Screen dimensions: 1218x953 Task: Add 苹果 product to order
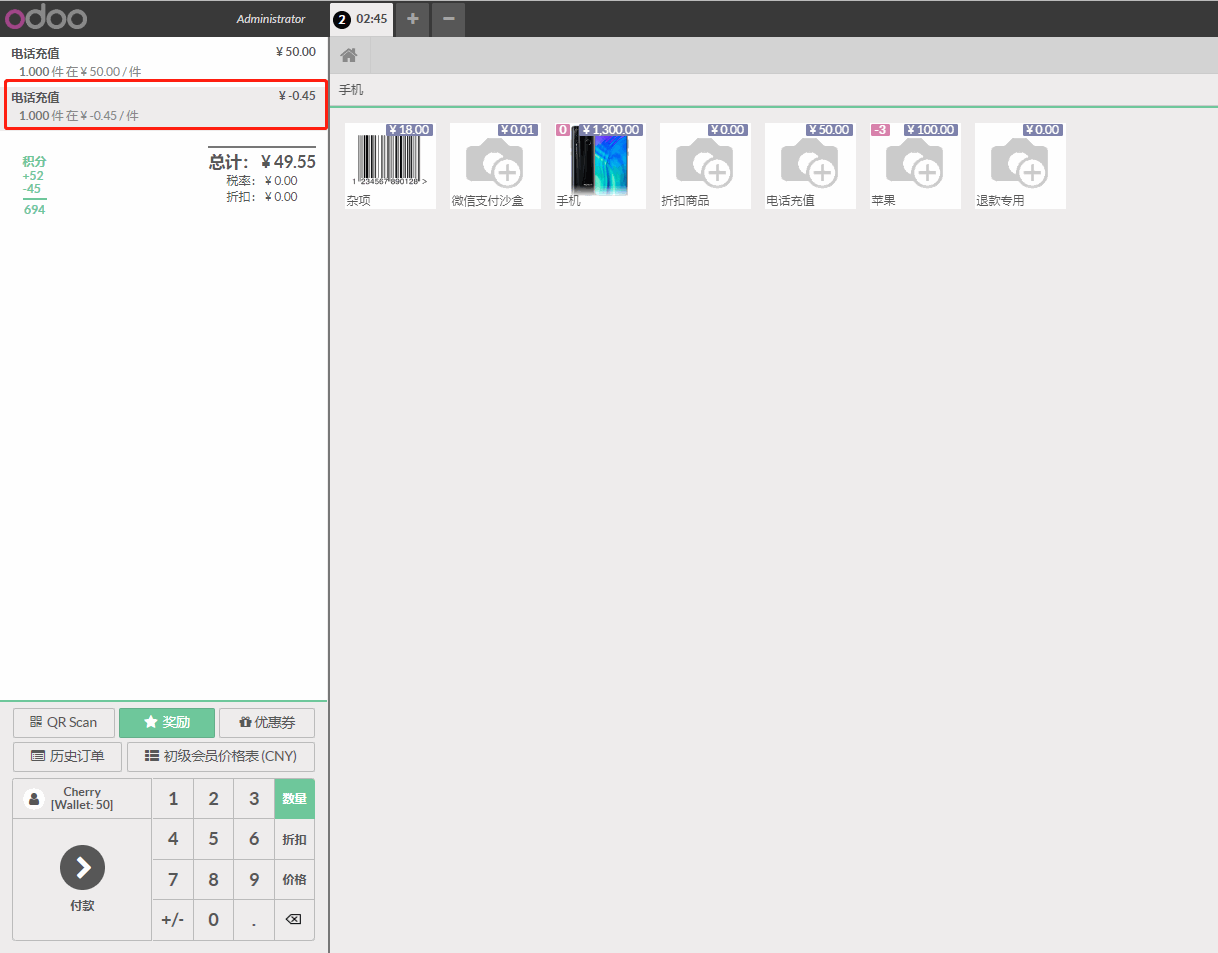tap(915, 165)
